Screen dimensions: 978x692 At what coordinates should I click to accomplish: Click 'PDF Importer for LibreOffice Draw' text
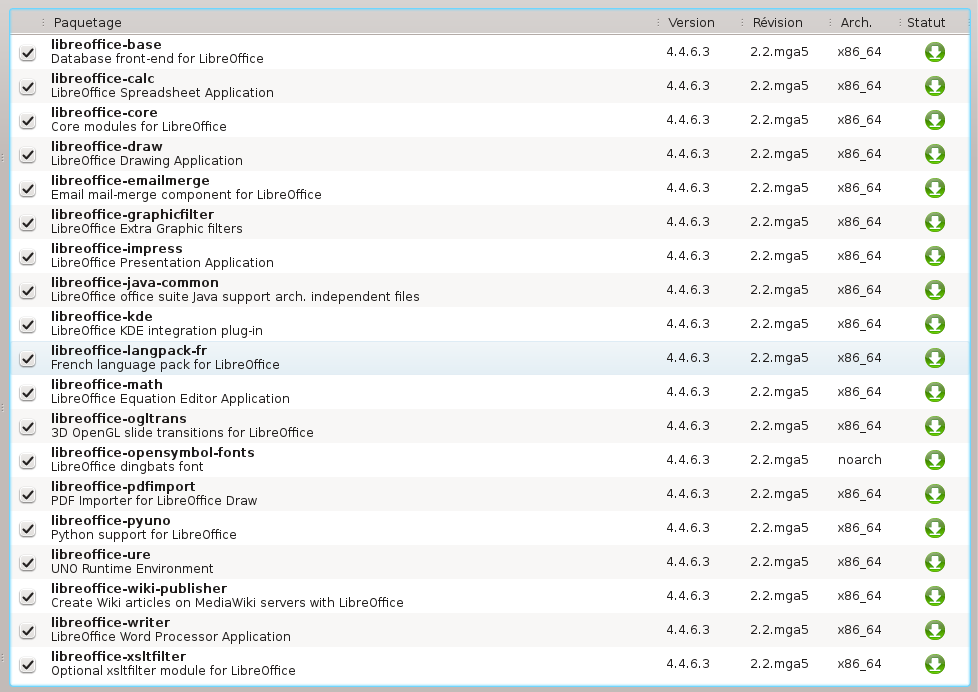pyautogui.click(x=153, y=500)
